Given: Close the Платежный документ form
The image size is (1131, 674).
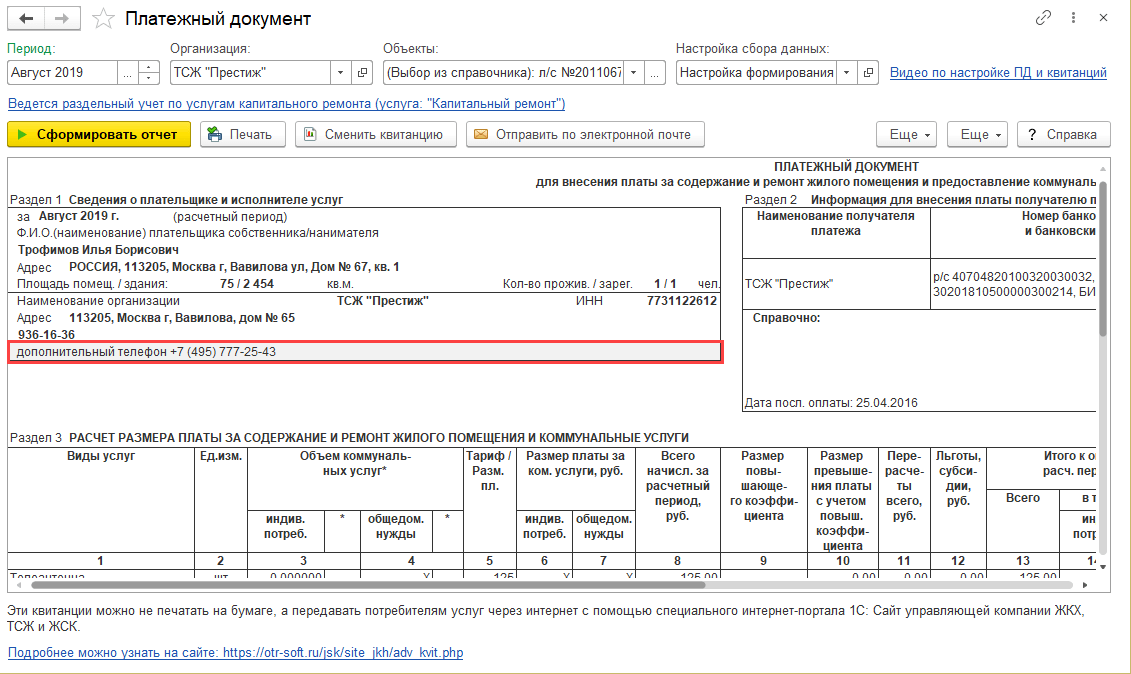Looking at the screenshot, I should (x=1103, y=18).
